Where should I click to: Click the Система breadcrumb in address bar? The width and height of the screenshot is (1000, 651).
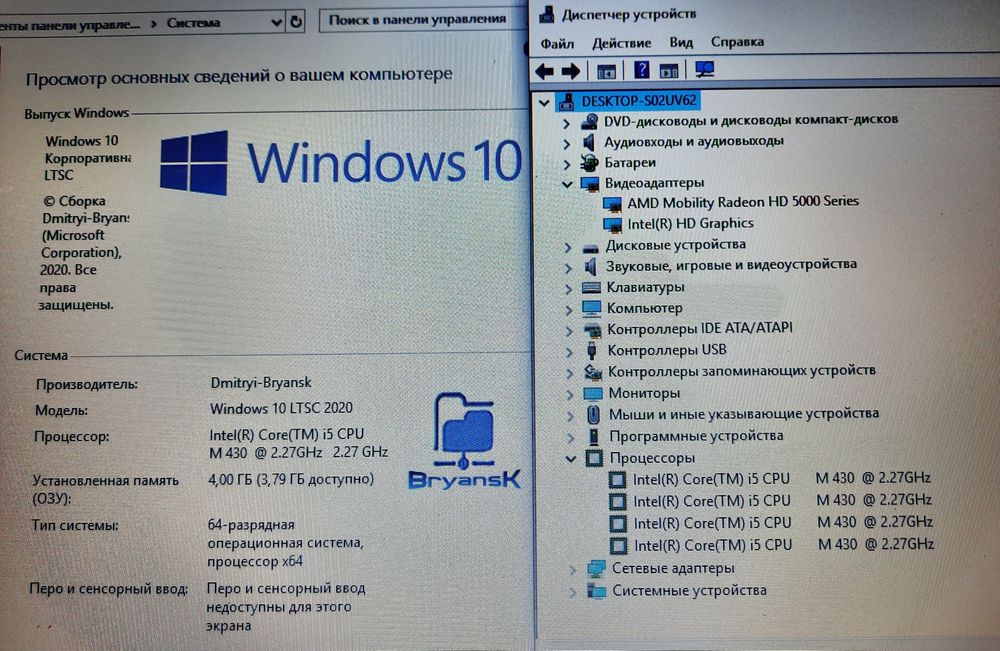coord(193,23)
